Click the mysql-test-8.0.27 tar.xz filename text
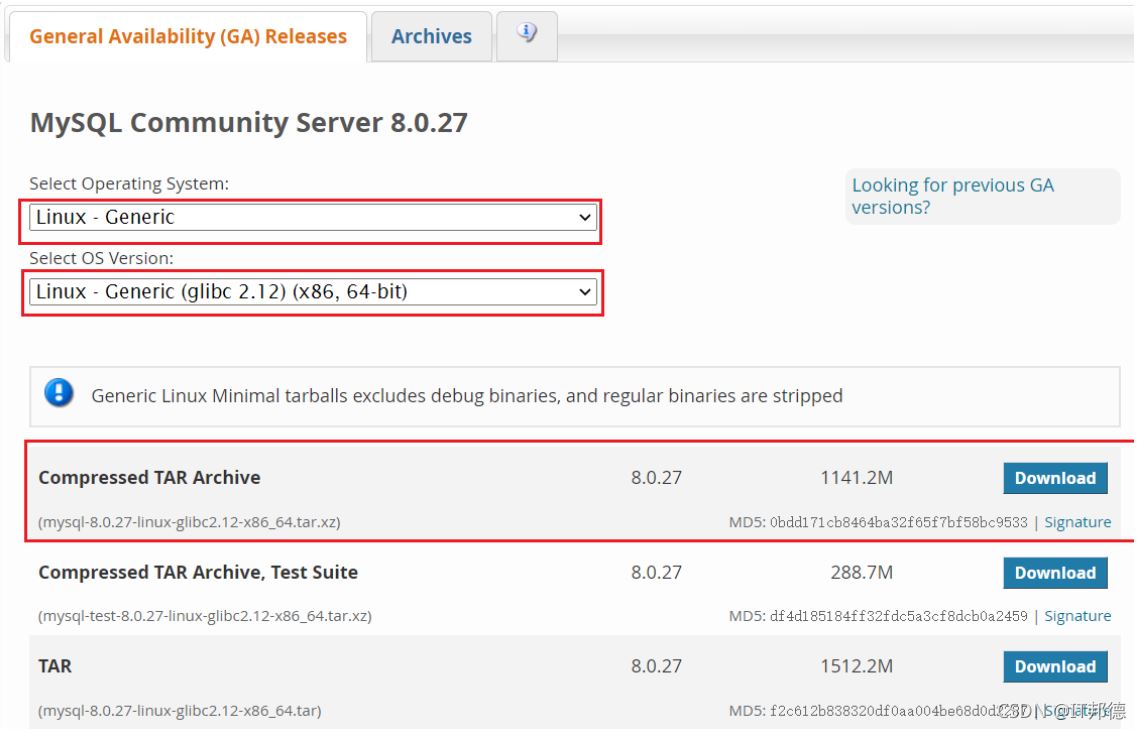Image resolution: width=1141 pixels, height=729 pixels. click(x=205, y=616)
